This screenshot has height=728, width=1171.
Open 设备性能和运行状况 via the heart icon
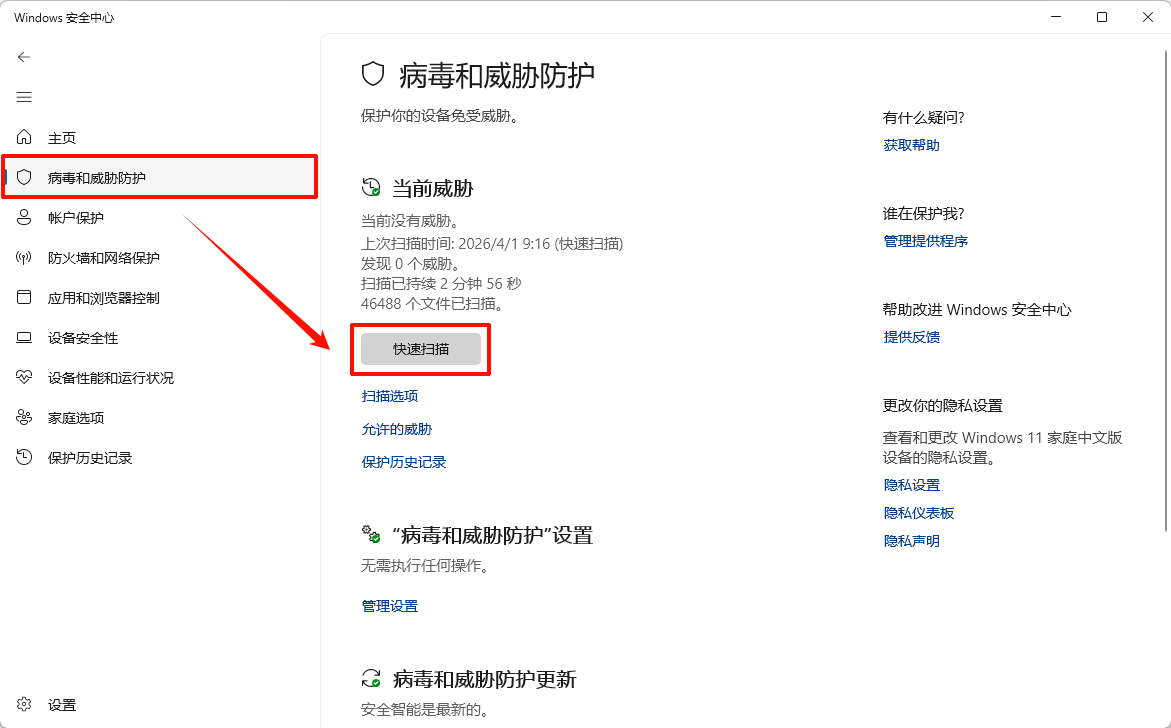click(24, 377)
